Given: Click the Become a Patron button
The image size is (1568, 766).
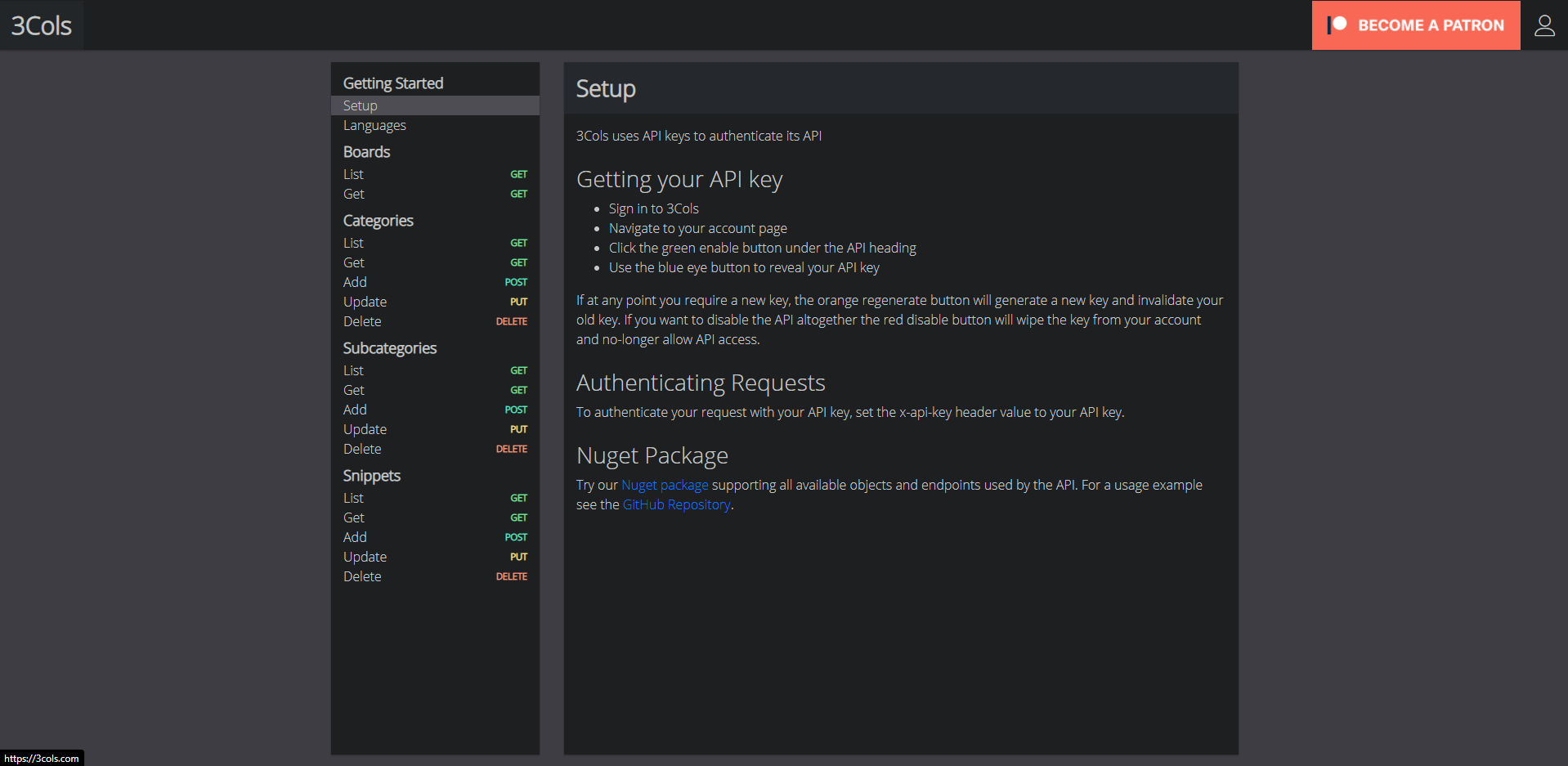Looking at the screenshot, I should pyautogui.click(x=1416, y=25).
